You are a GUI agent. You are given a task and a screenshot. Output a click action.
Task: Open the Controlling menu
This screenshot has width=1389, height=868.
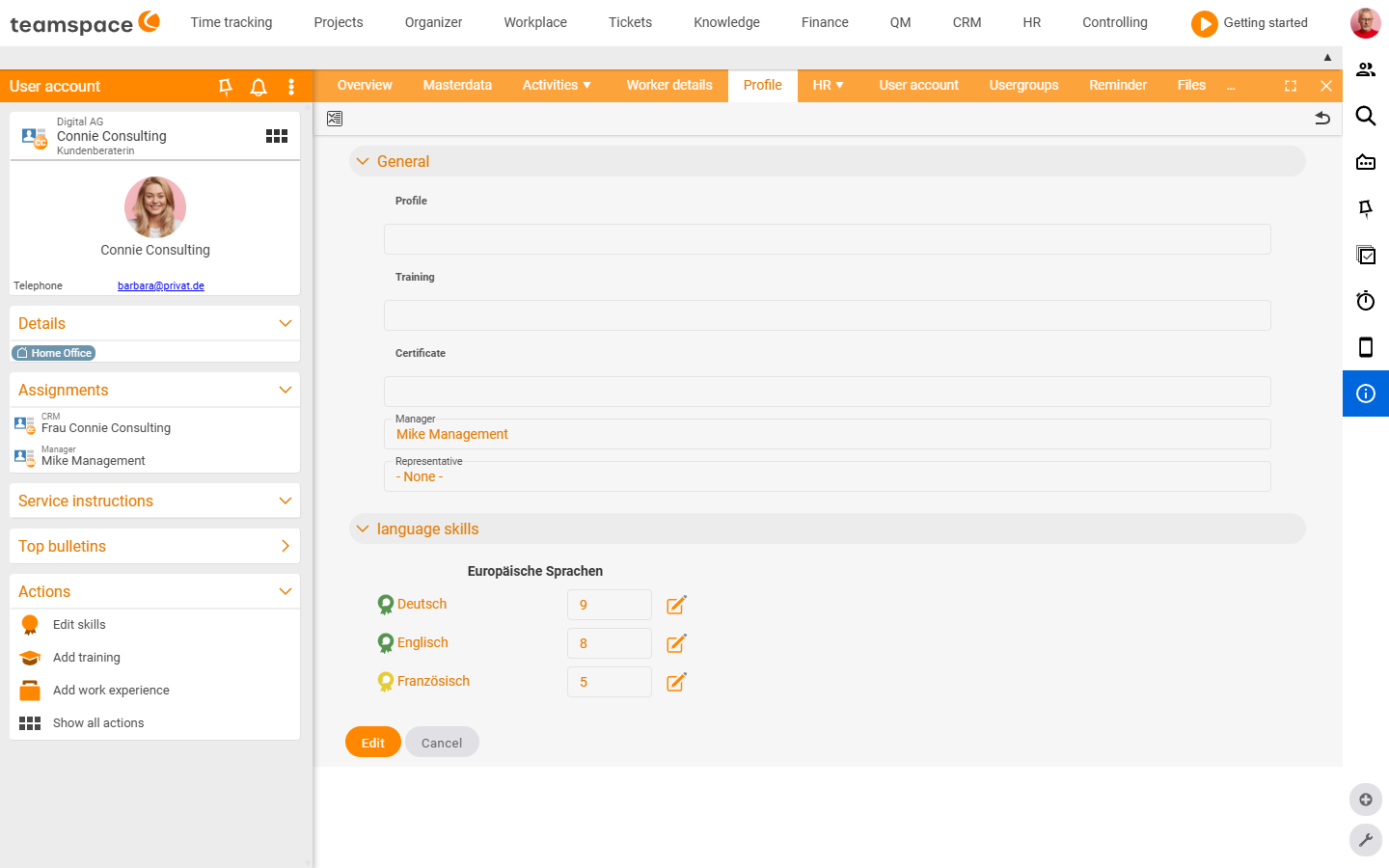[1115, 22]
